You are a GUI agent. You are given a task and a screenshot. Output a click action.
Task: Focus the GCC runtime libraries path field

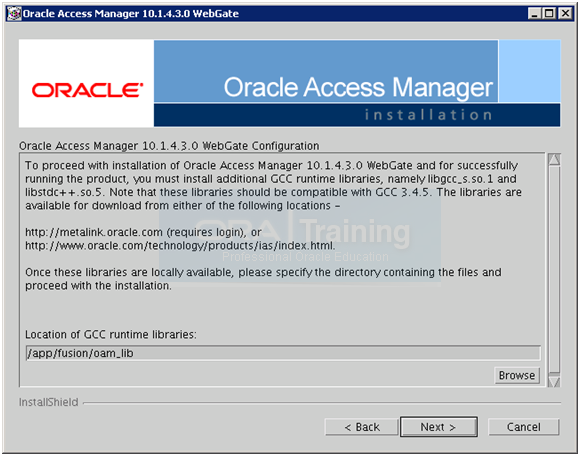[283, 353]
